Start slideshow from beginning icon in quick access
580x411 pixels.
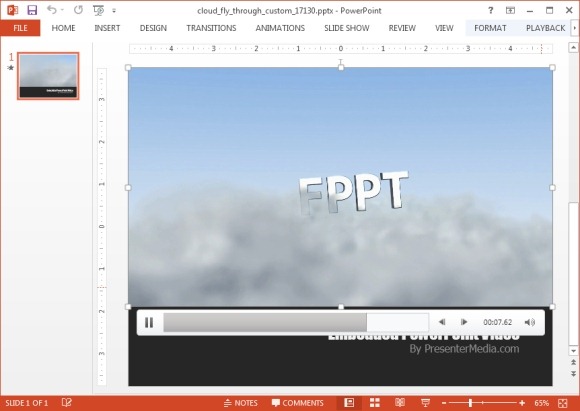pos(98,10)
